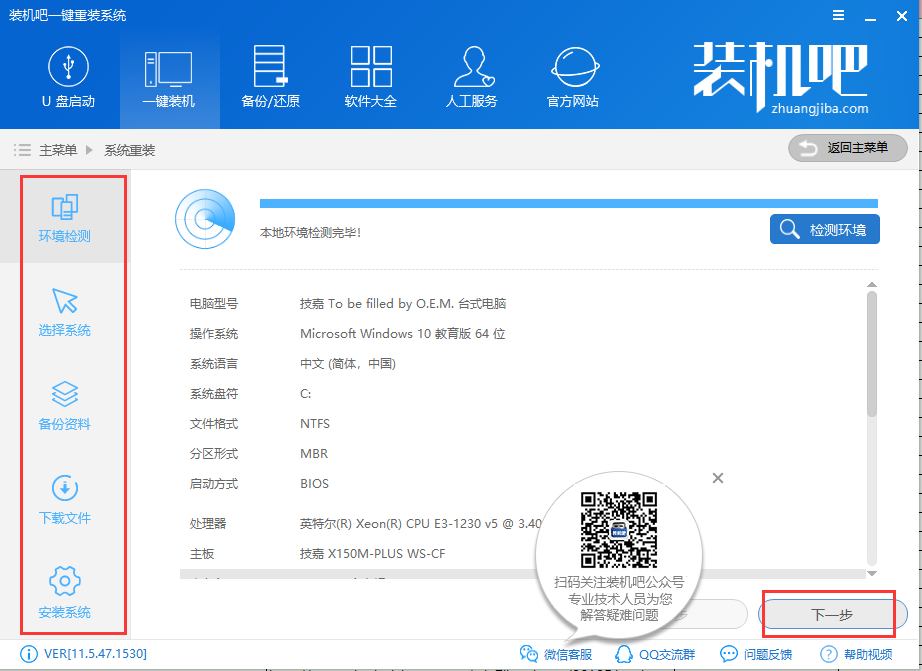Open the 备份/还原 backup tab

pyautogui.click(x=270, y=77)
